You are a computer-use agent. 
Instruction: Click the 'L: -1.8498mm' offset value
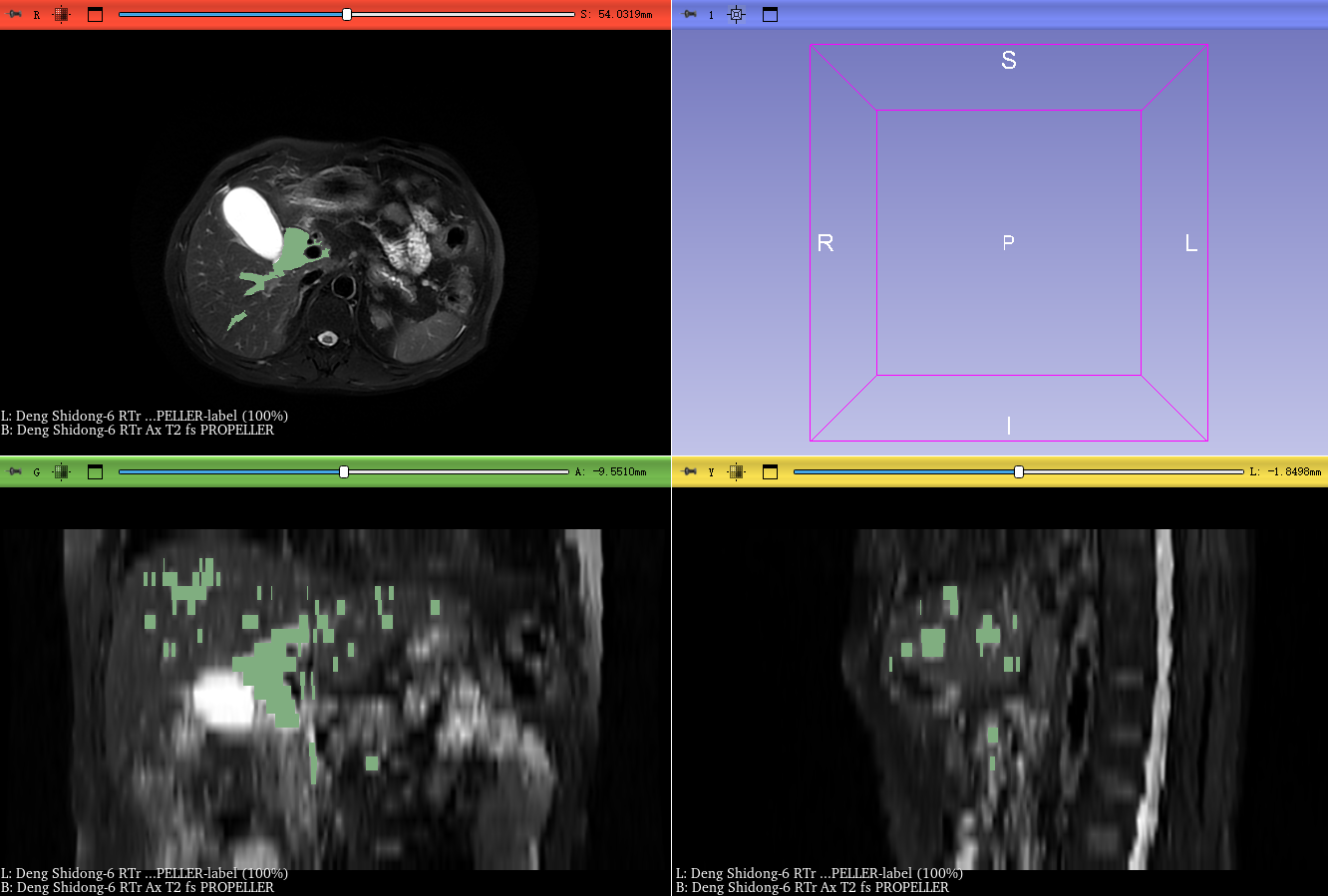[x=1285, y=472]
